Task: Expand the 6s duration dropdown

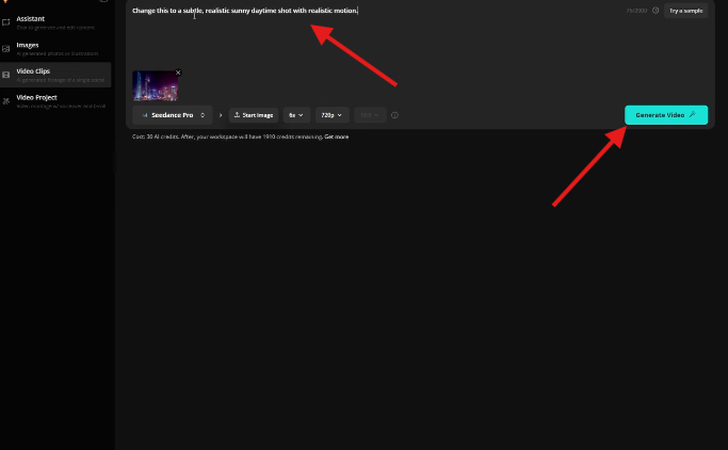Action: coord(296,115)
